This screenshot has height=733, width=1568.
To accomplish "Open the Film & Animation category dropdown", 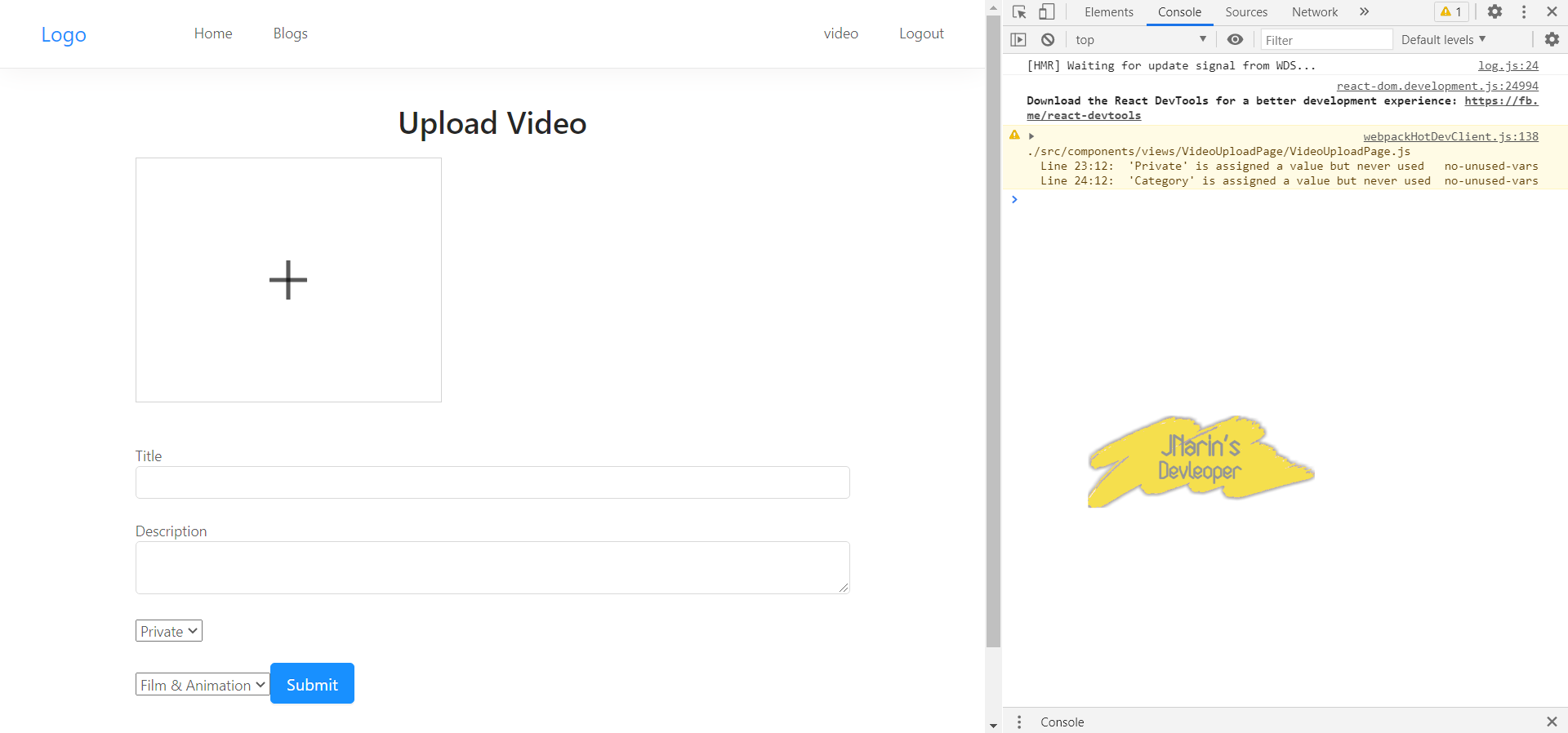I will click(x=203, y=685).
